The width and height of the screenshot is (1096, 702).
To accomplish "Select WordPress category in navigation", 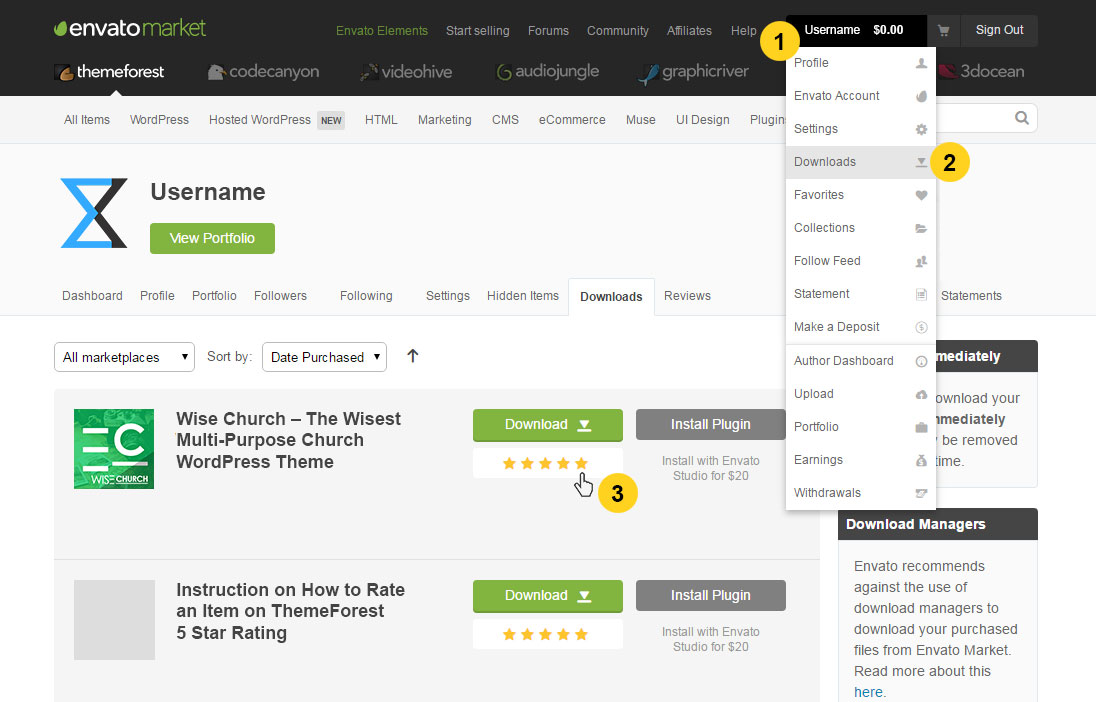I will point(159,120).
